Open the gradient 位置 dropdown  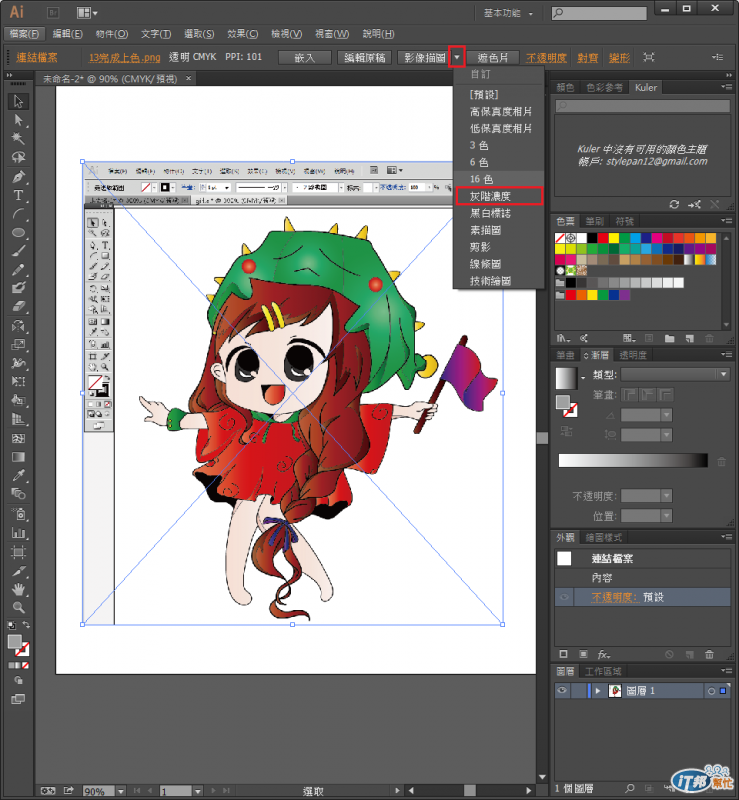(x=666, y=516)
